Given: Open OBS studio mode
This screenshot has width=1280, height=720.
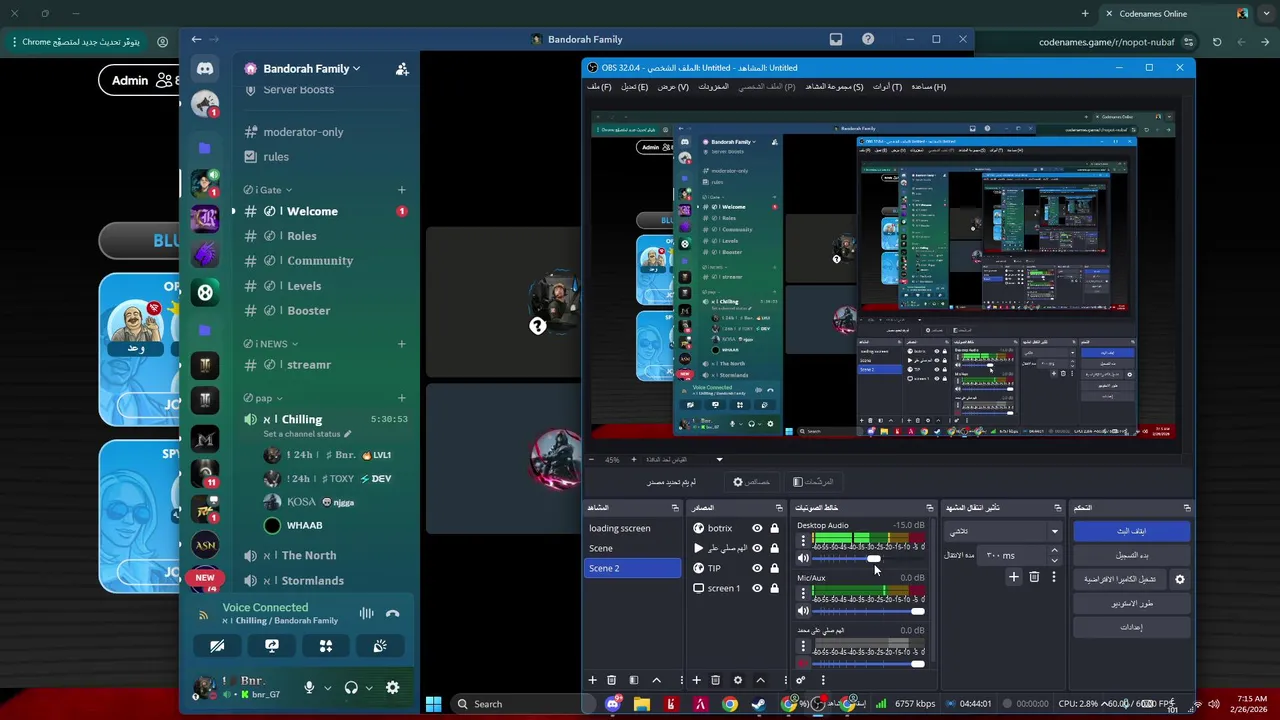Looking at the screenshot, I should point(1131,603).
